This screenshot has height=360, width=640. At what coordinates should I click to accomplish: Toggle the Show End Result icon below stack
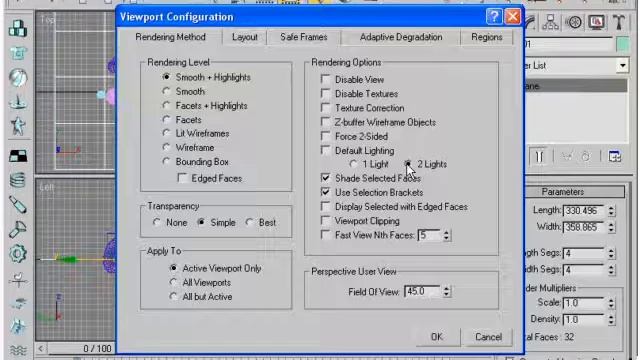539,156
